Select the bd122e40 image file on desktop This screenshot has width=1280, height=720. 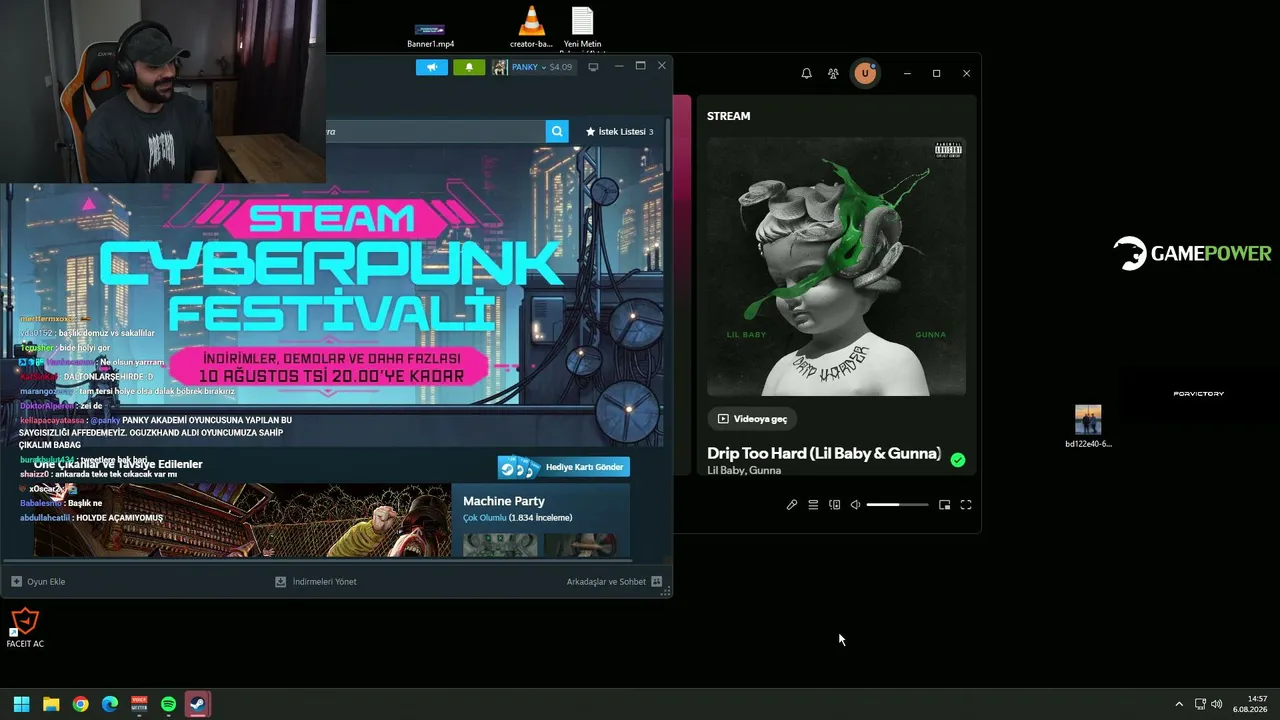coord(1088,427)
